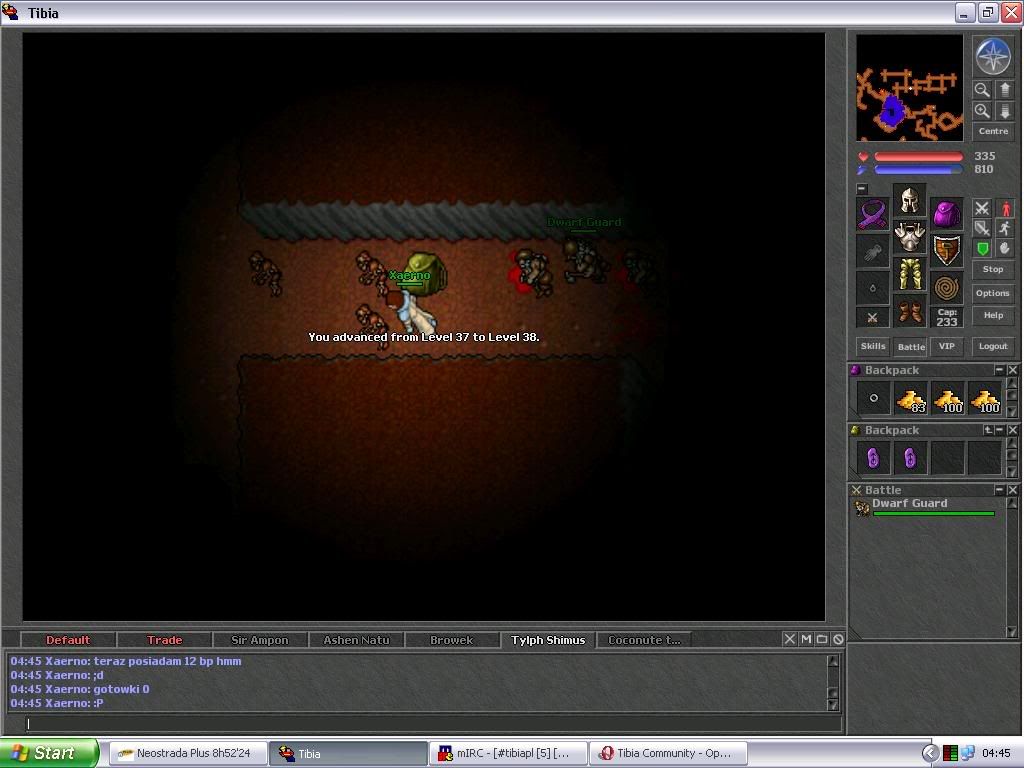Open the Browek private chat tab

(x=452, y=640)
